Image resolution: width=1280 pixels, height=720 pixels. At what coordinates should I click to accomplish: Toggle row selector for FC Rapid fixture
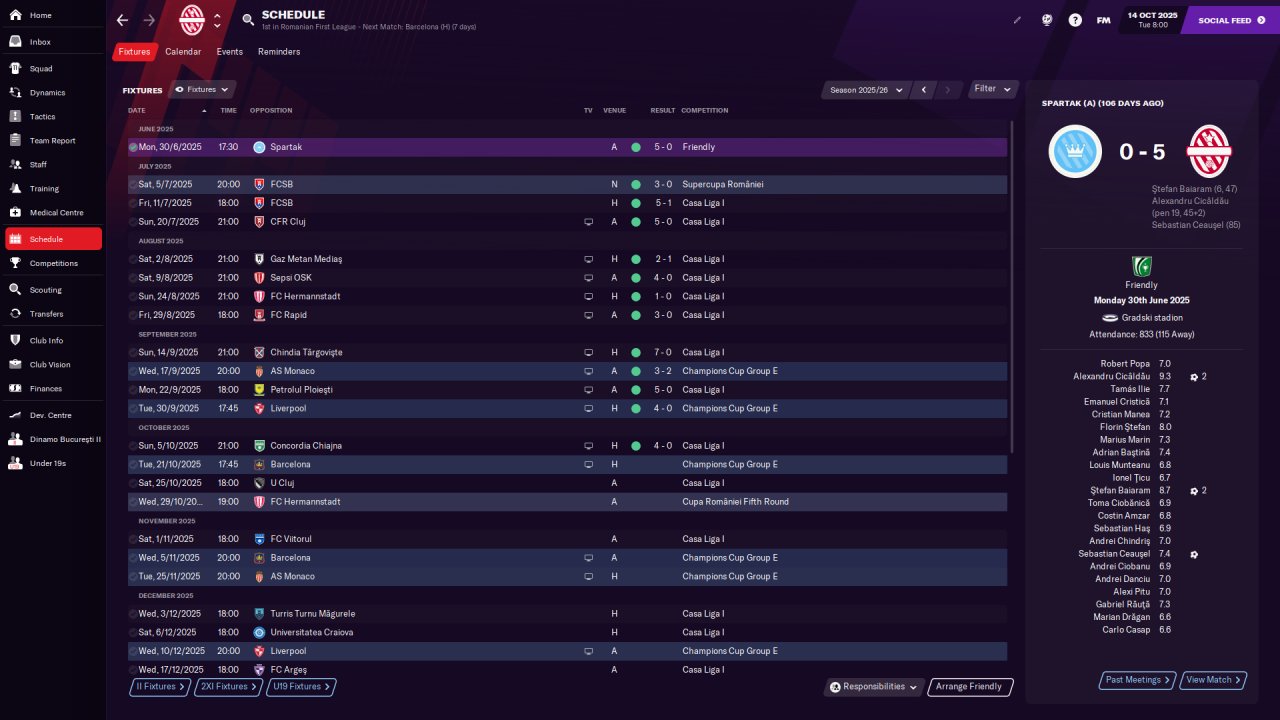(x=133, y=315)
